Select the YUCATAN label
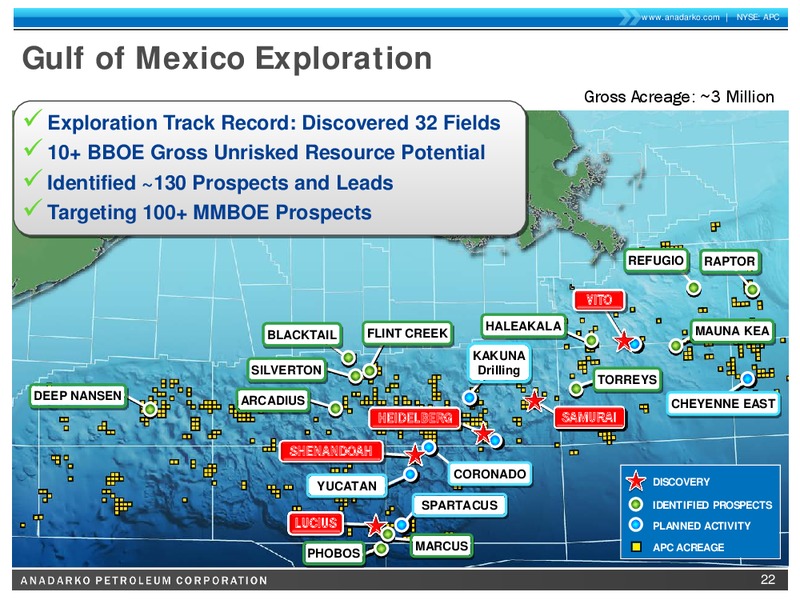This screenshot has width=800, height=600. pos(347,486)
